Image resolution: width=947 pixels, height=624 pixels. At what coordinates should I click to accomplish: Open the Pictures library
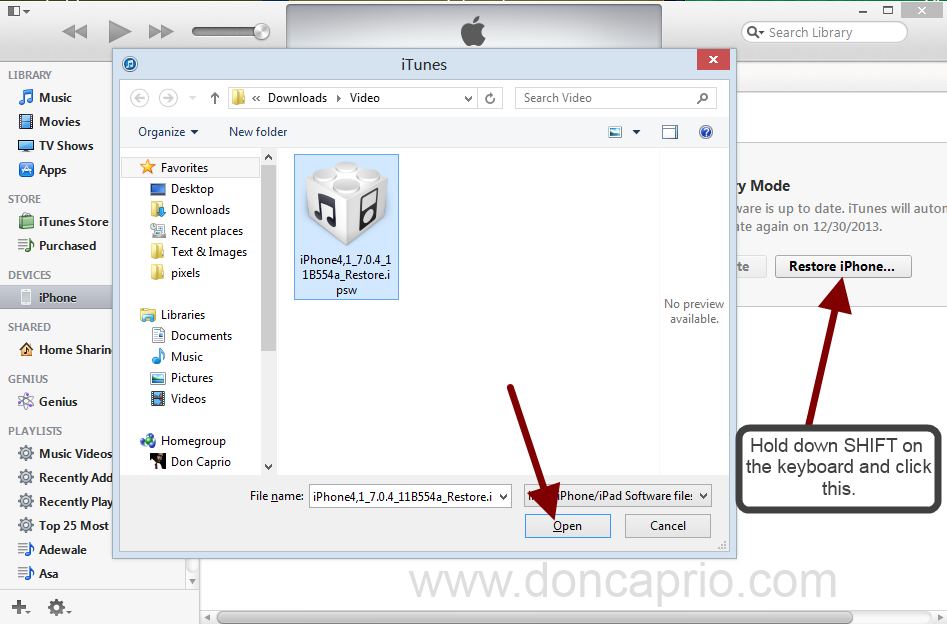(x=191, y=378)
